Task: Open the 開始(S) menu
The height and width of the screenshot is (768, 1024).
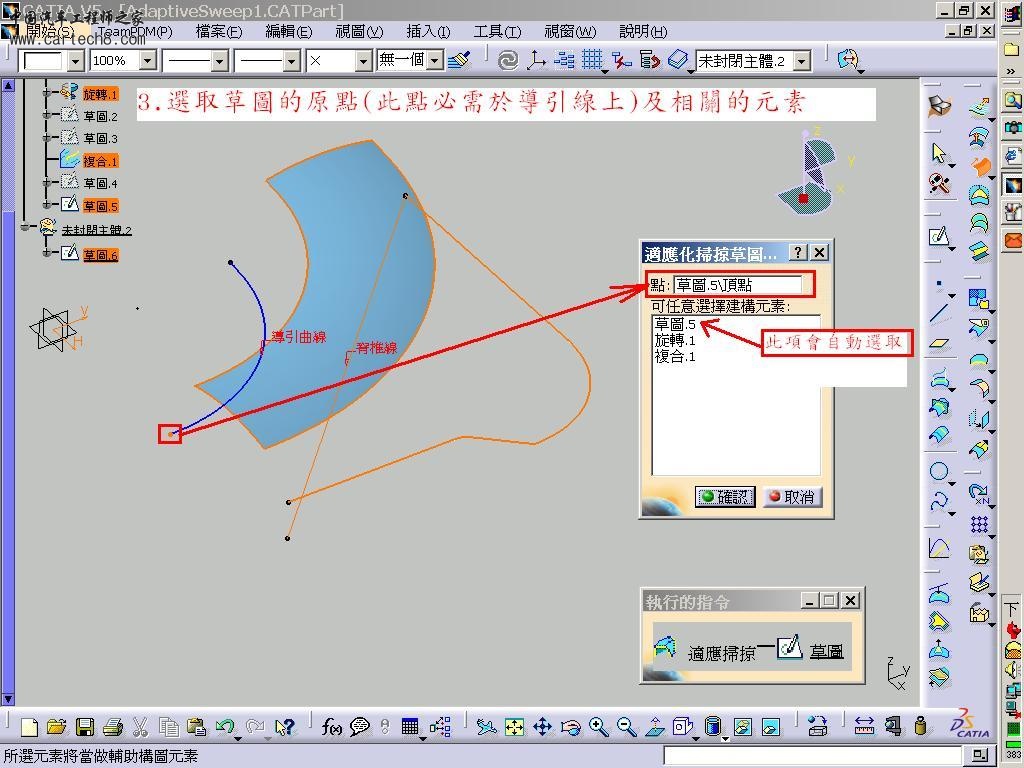Action: (51, 31)
